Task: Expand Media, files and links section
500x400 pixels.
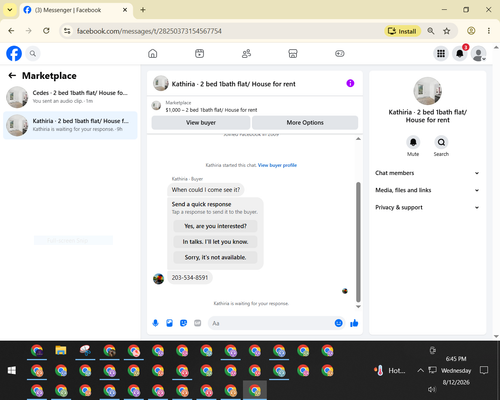Action: click(x=427, y=190)
